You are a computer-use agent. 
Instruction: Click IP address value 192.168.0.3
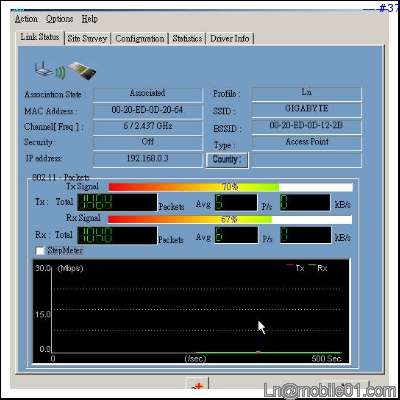[x=148, y=160]
